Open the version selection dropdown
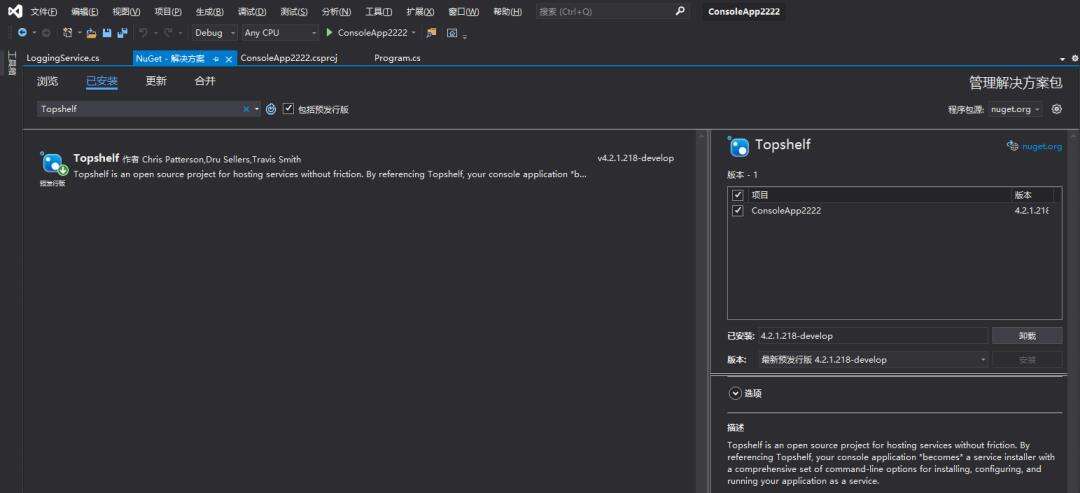The image size is (1080, 493). click(873, 359)
